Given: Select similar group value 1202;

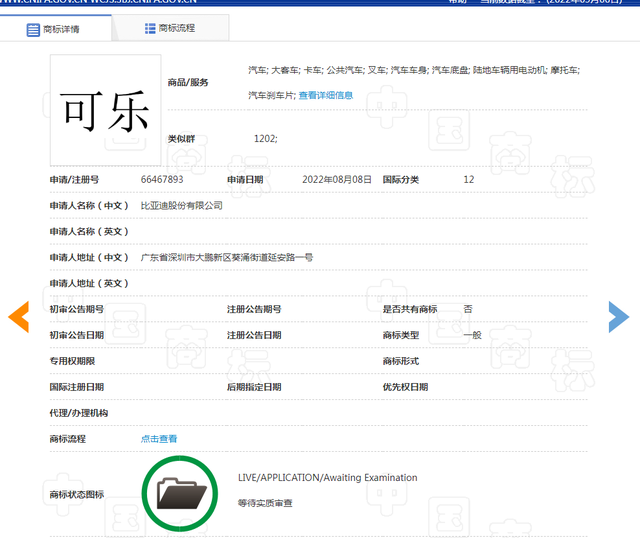Looking at the screenshot, I should (265, 139).
